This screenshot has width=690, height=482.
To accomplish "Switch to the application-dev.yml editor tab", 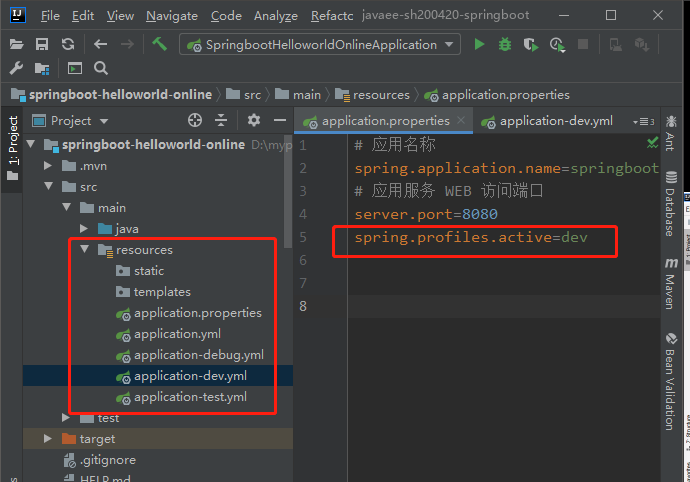I will point(547,121).
